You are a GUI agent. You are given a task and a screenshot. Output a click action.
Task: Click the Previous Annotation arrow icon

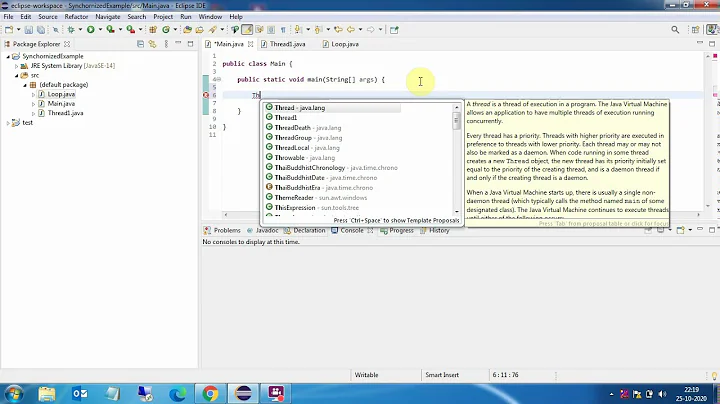point(318,30)
